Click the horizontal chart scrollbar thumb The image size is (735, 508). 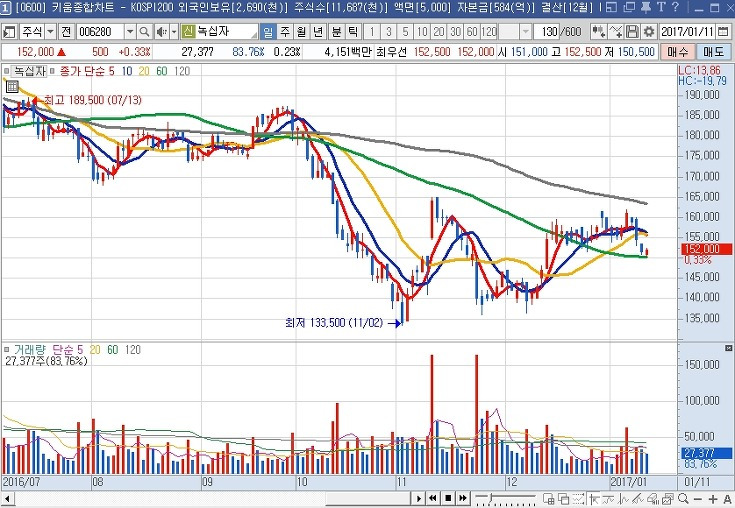368,499
